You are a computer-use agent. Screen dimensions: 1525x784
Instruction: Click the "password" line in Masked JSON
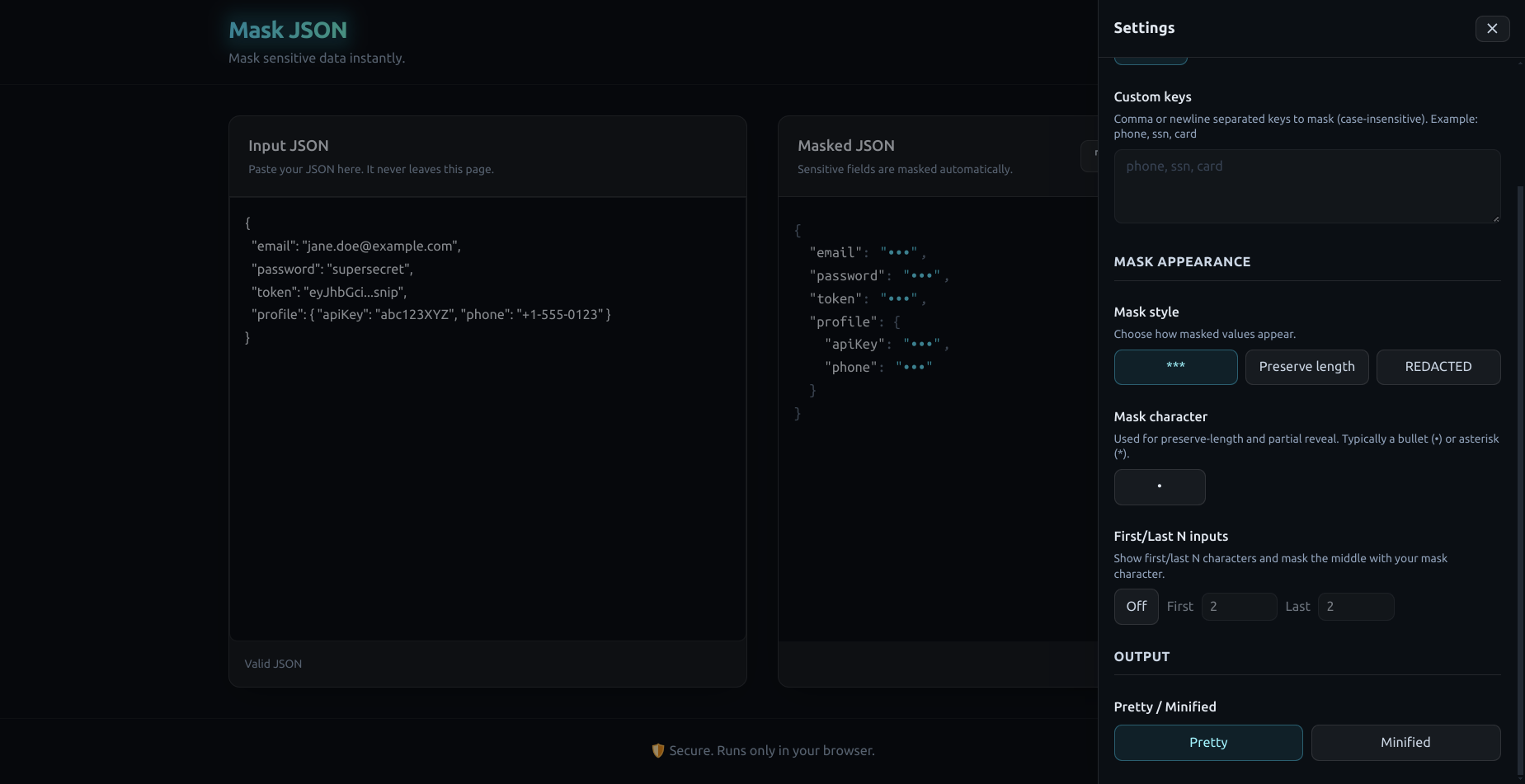[x=879, y=276]
